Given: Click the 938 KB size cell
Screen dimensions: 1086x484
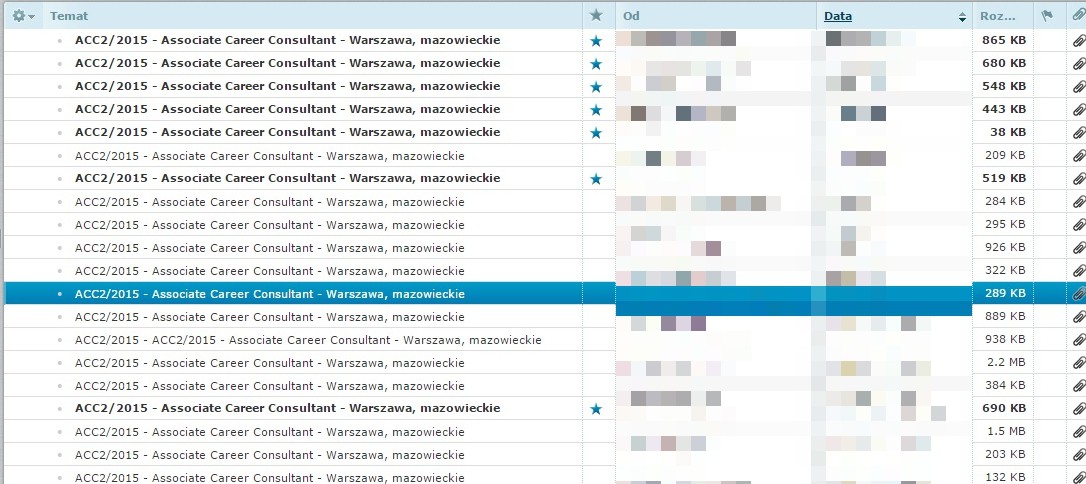Looking at the screenshot, I should (x=1005, y=339).
